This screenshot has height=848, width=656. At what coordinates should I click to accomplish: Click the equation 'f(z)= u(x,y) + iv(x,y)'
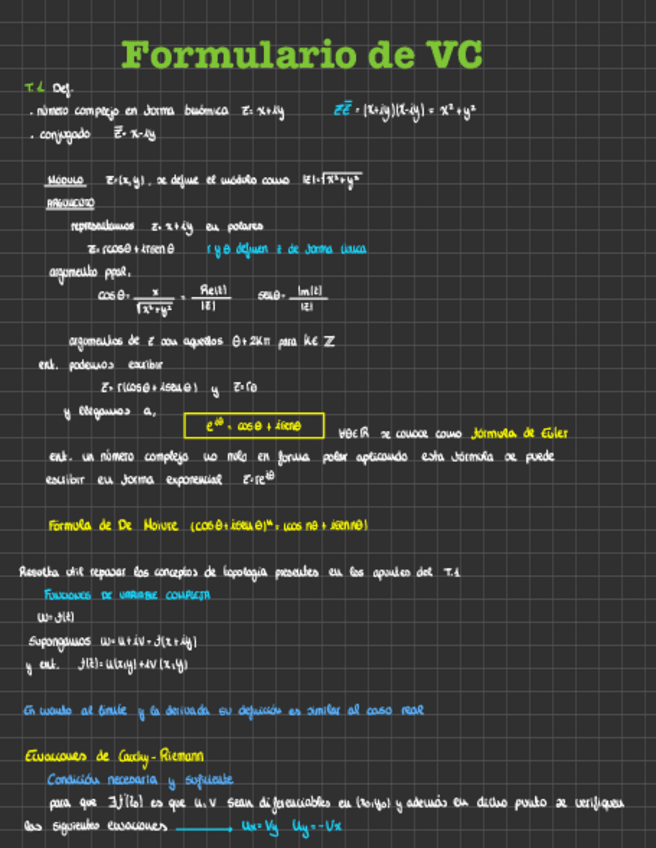pyautogui.click(x=132, y=665)
